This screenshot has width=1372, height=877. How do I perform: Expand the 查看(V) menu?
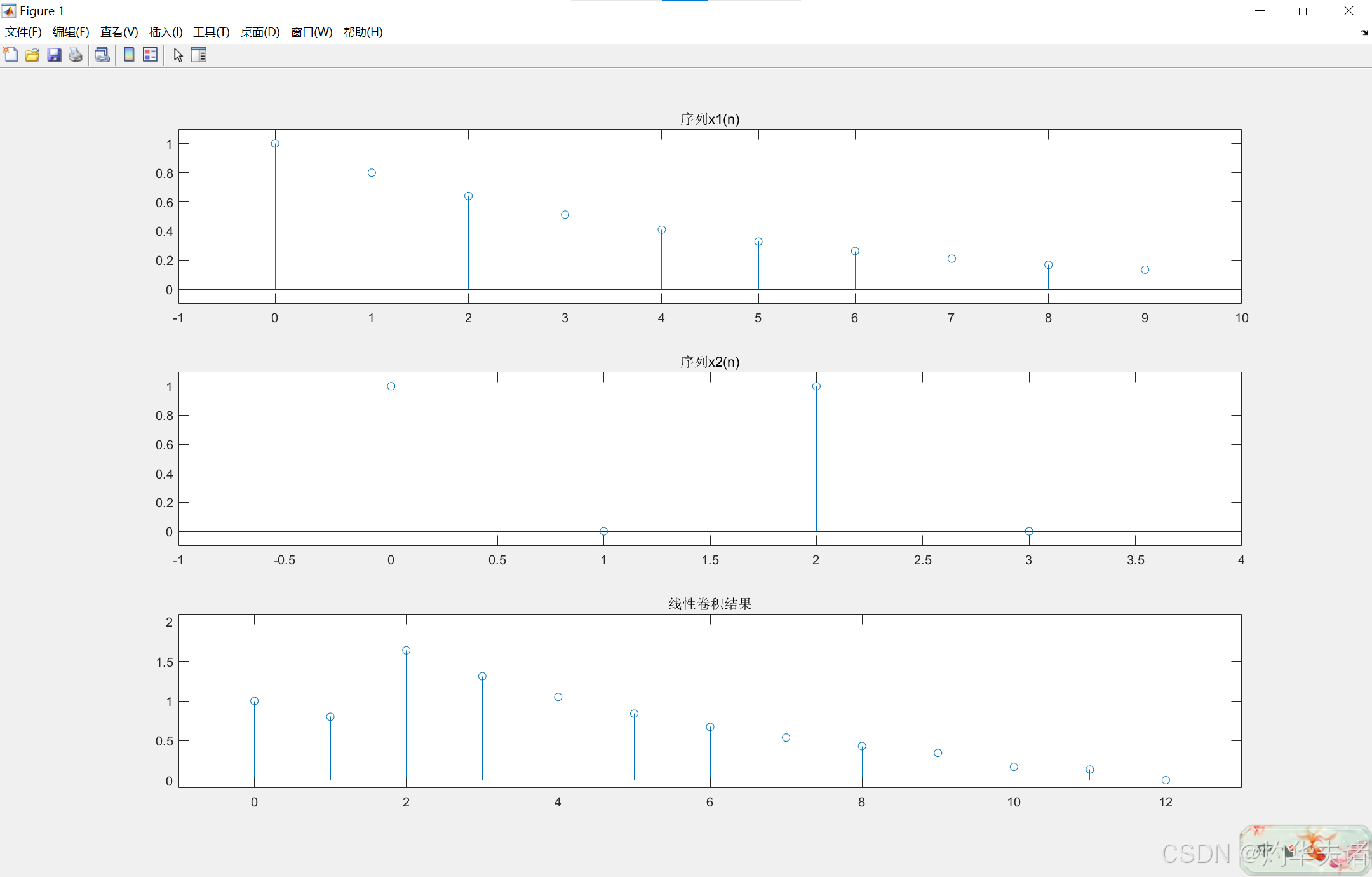click(x=119, y=32)
